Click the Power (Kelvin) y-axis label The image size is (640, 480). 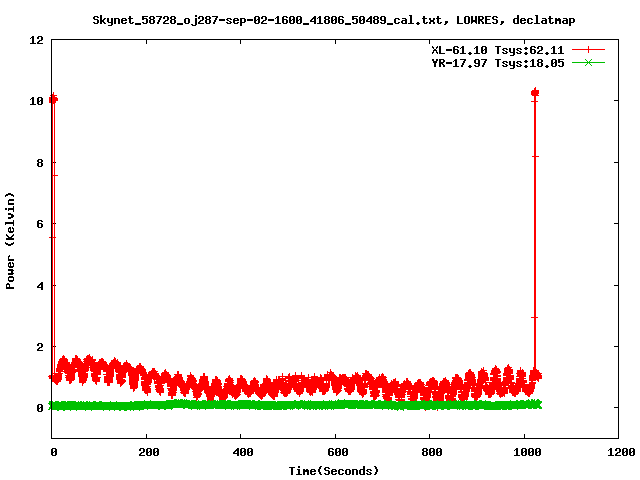click(10, 241)
